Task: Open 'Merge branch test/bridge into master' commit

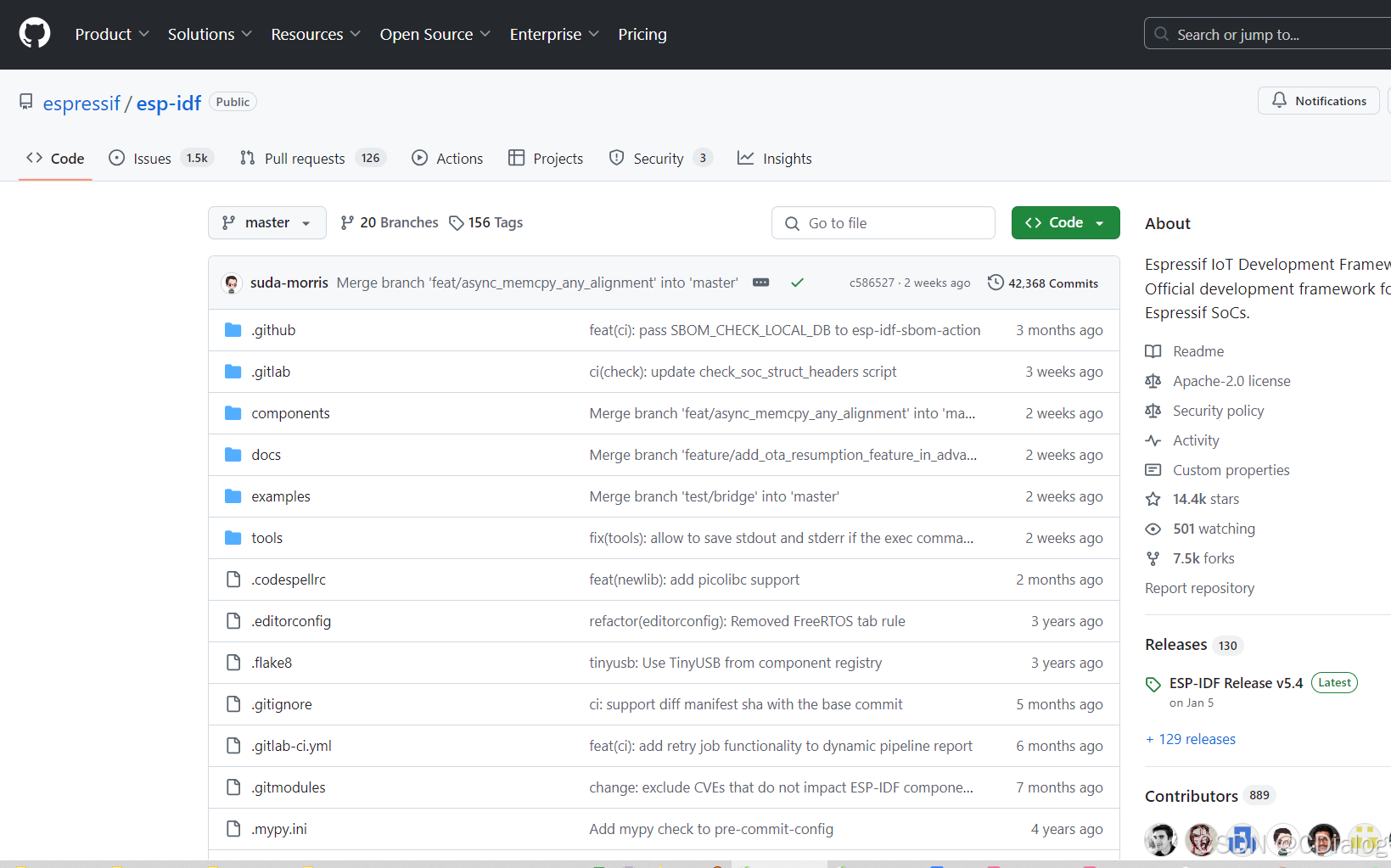Action: coord(715,496)
